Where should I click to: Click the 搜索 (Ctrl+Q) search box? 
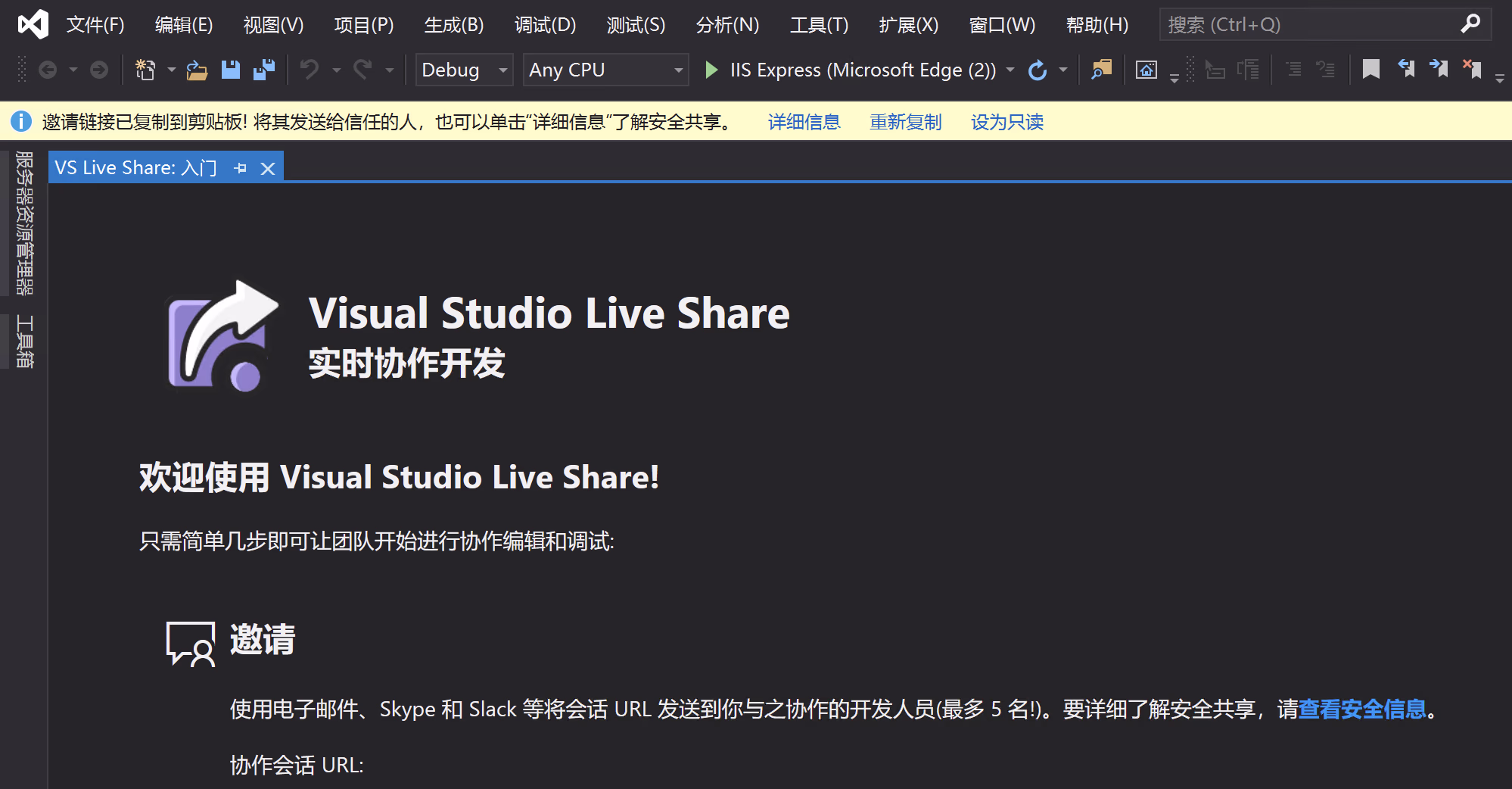(x=1309, y=25)
